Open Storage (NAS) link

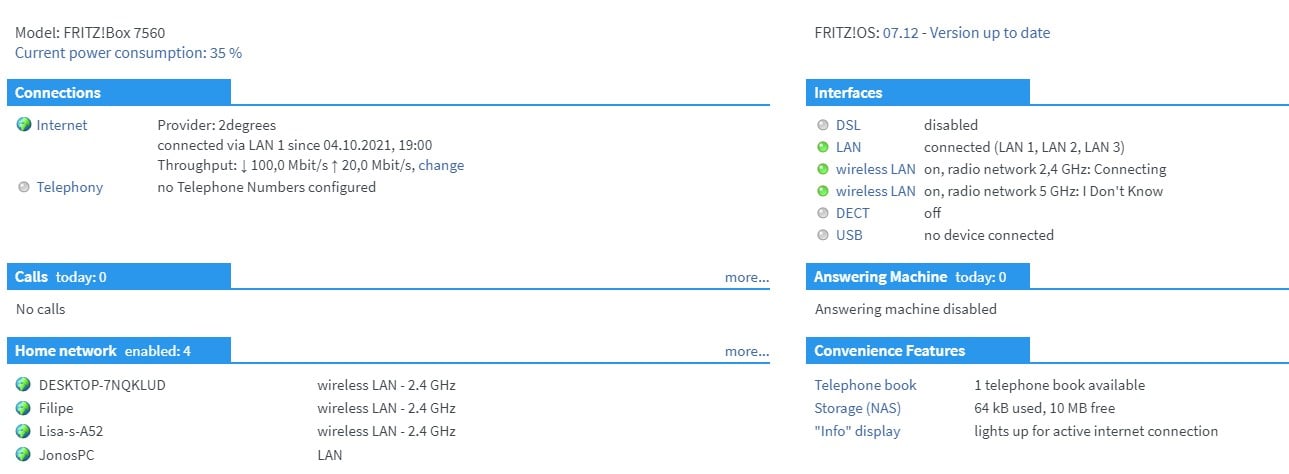(x=865, y=408)
